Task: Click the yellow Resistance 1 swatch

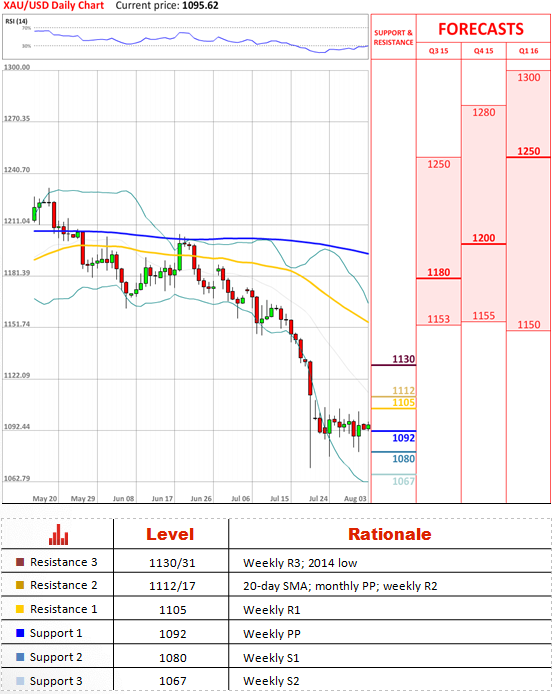Action: (x=20, y=609)
